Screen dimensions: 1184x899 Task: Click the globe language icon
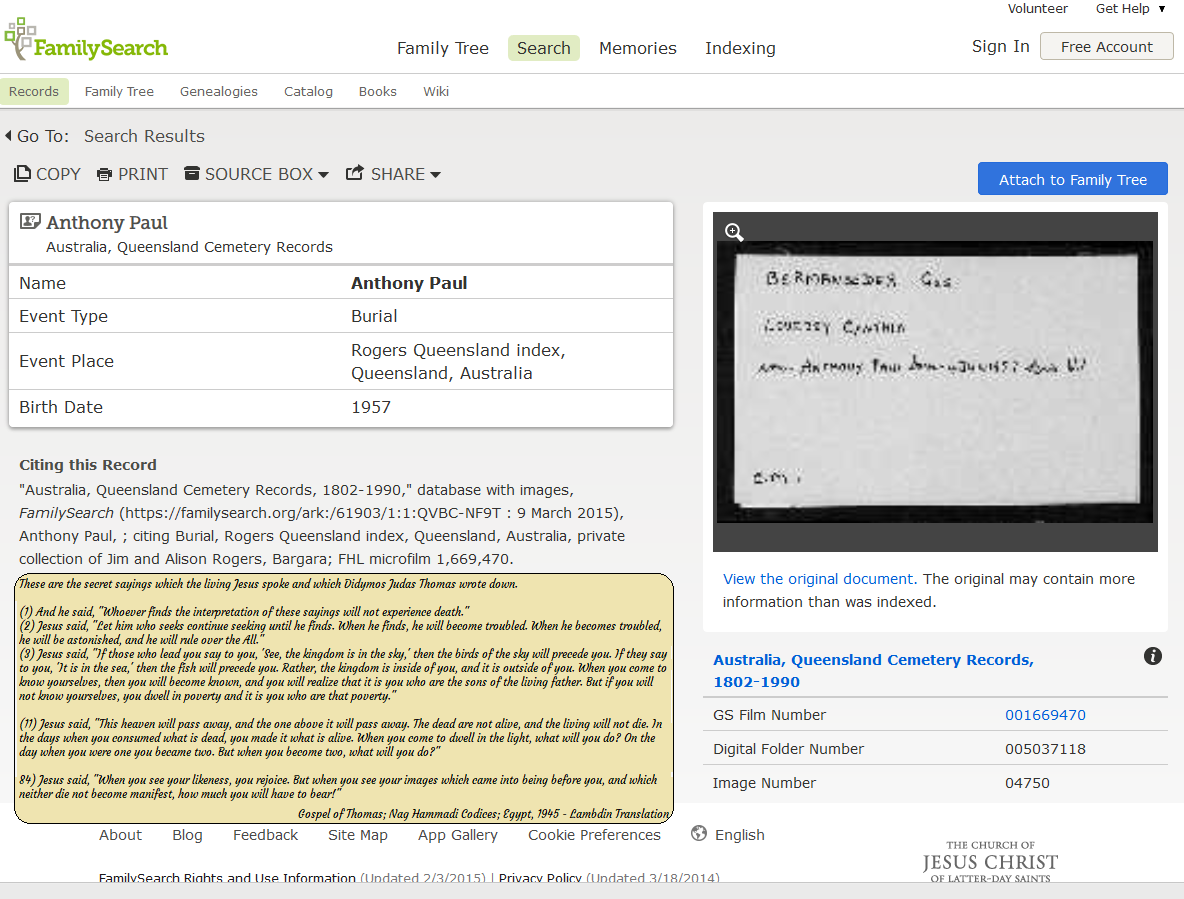click(x=699, y=833)
